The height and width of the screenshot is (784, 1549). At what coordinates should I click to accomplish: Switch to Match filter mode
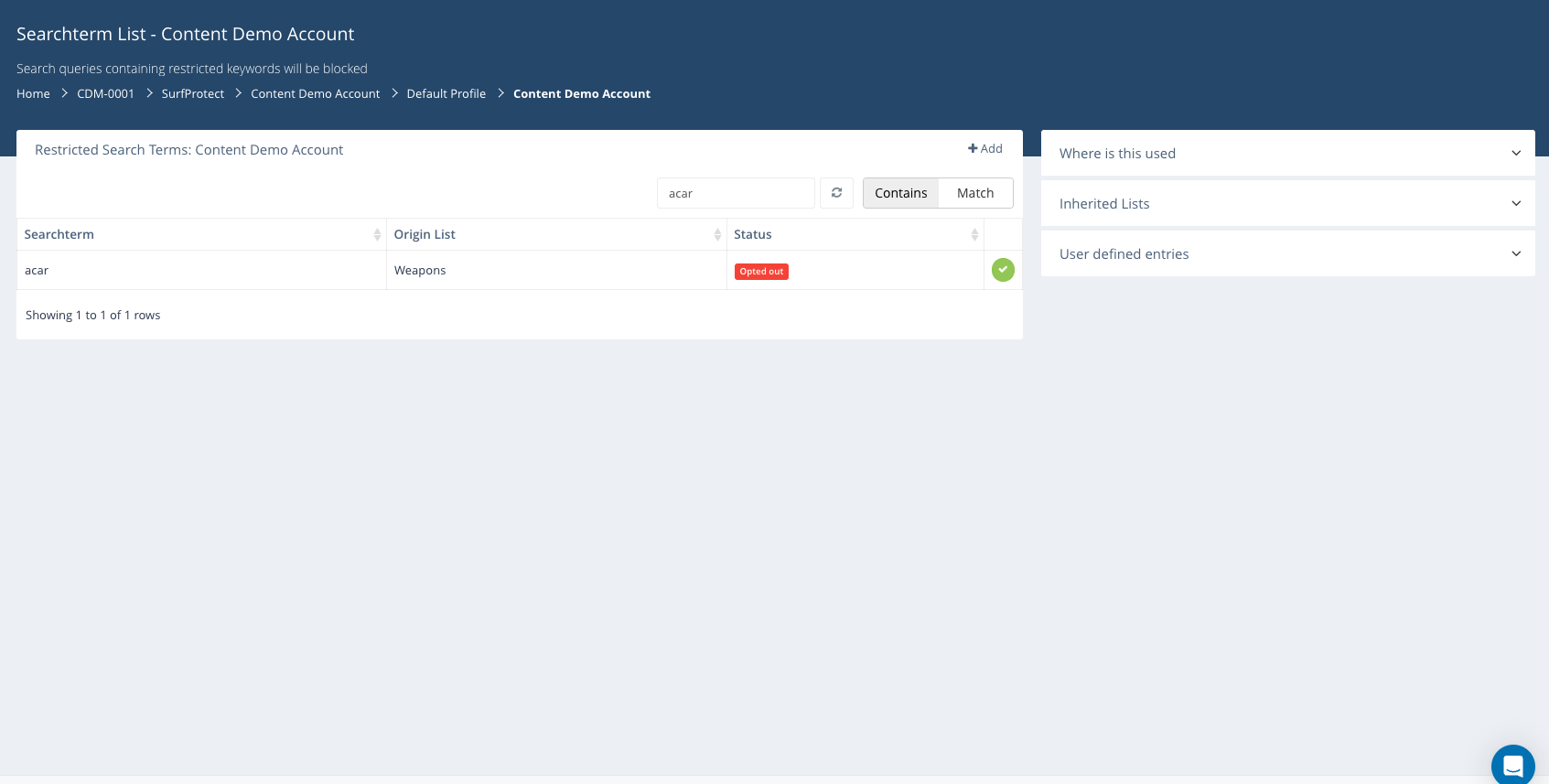pos(975,193)
